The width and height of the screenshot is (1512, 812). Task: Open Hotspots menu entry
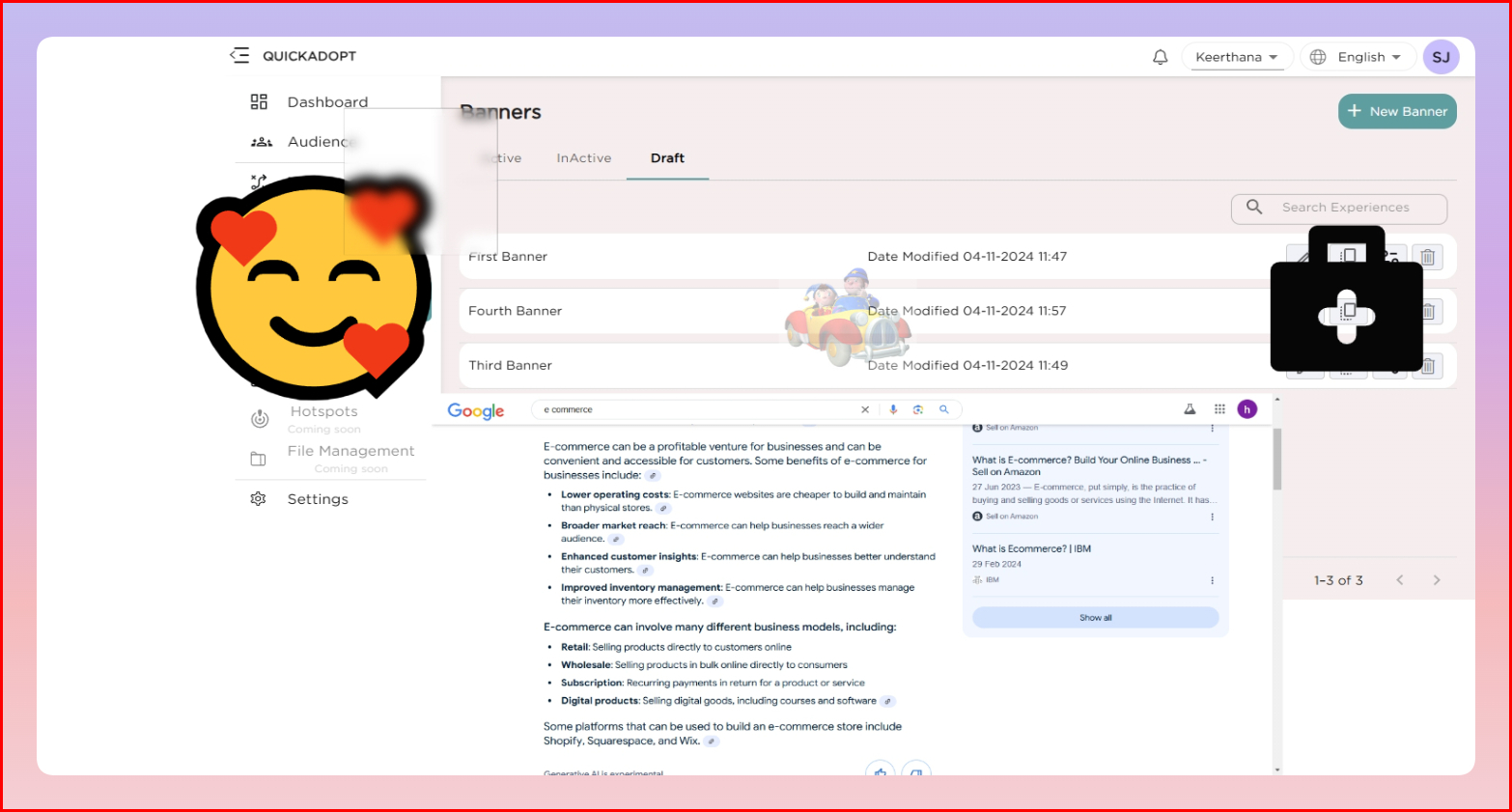[324, 411]
